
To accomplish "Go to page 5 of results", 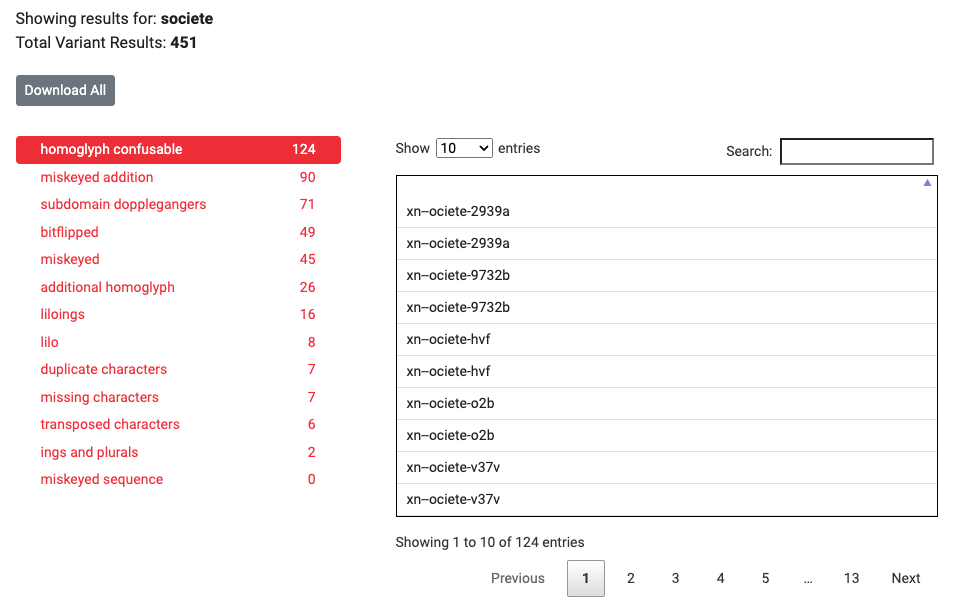I will pyautogui.click(x=765, y=578).
